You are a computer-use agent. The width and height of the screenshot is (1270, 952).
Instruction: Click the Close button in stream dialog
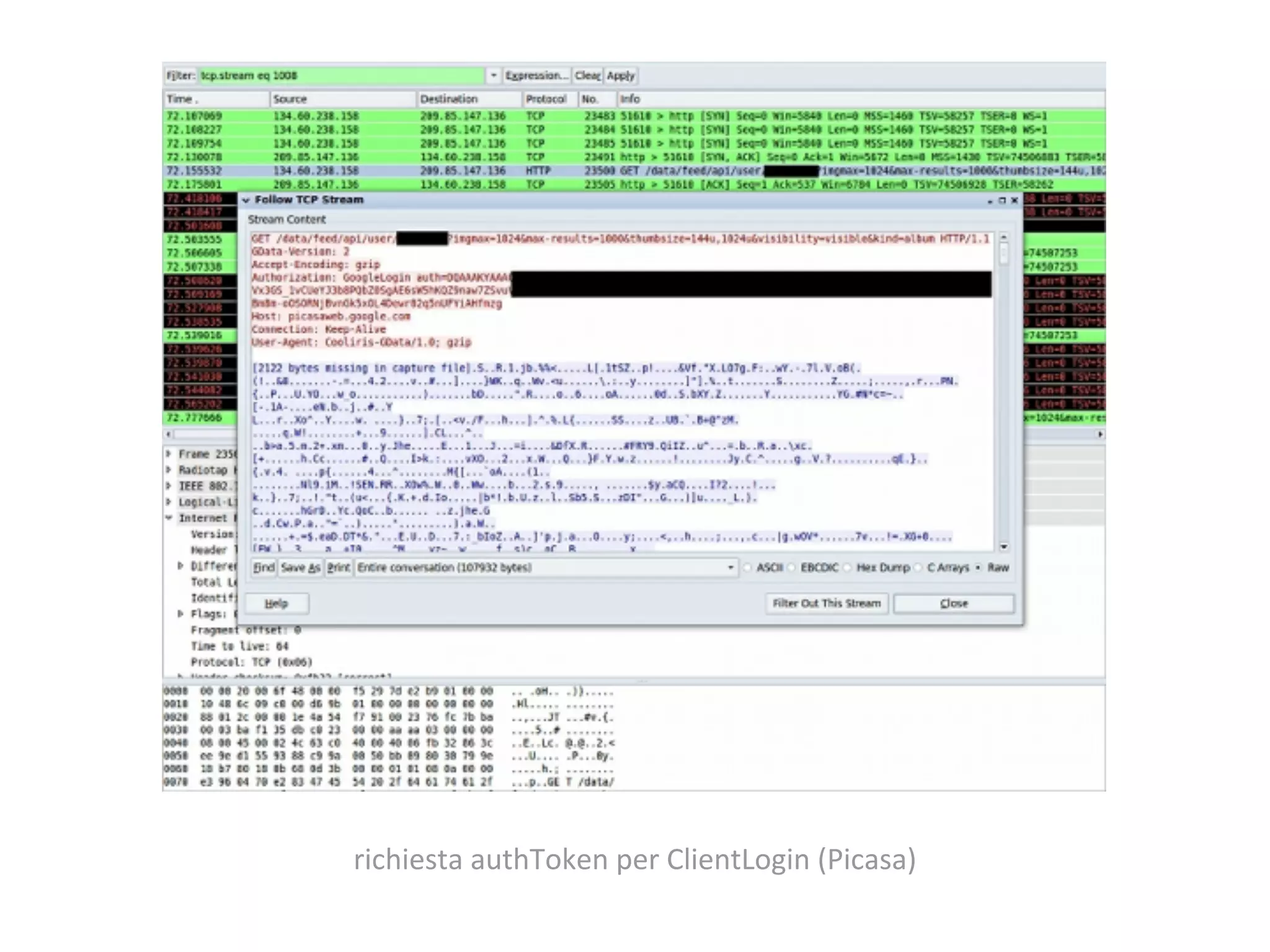click(954, 604)
